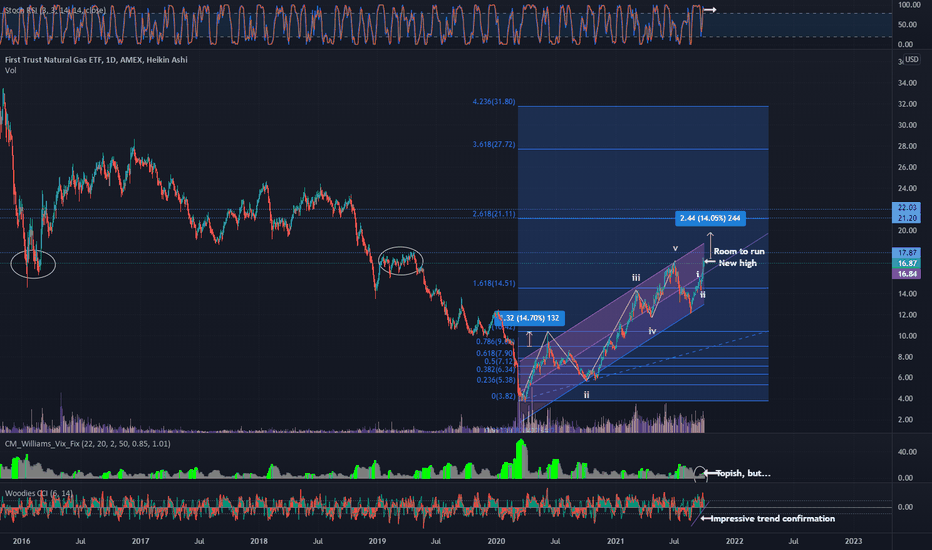Click 2016 on the time axis
Image resolution: width=932 pixels, height=550 pixels.
21,541
